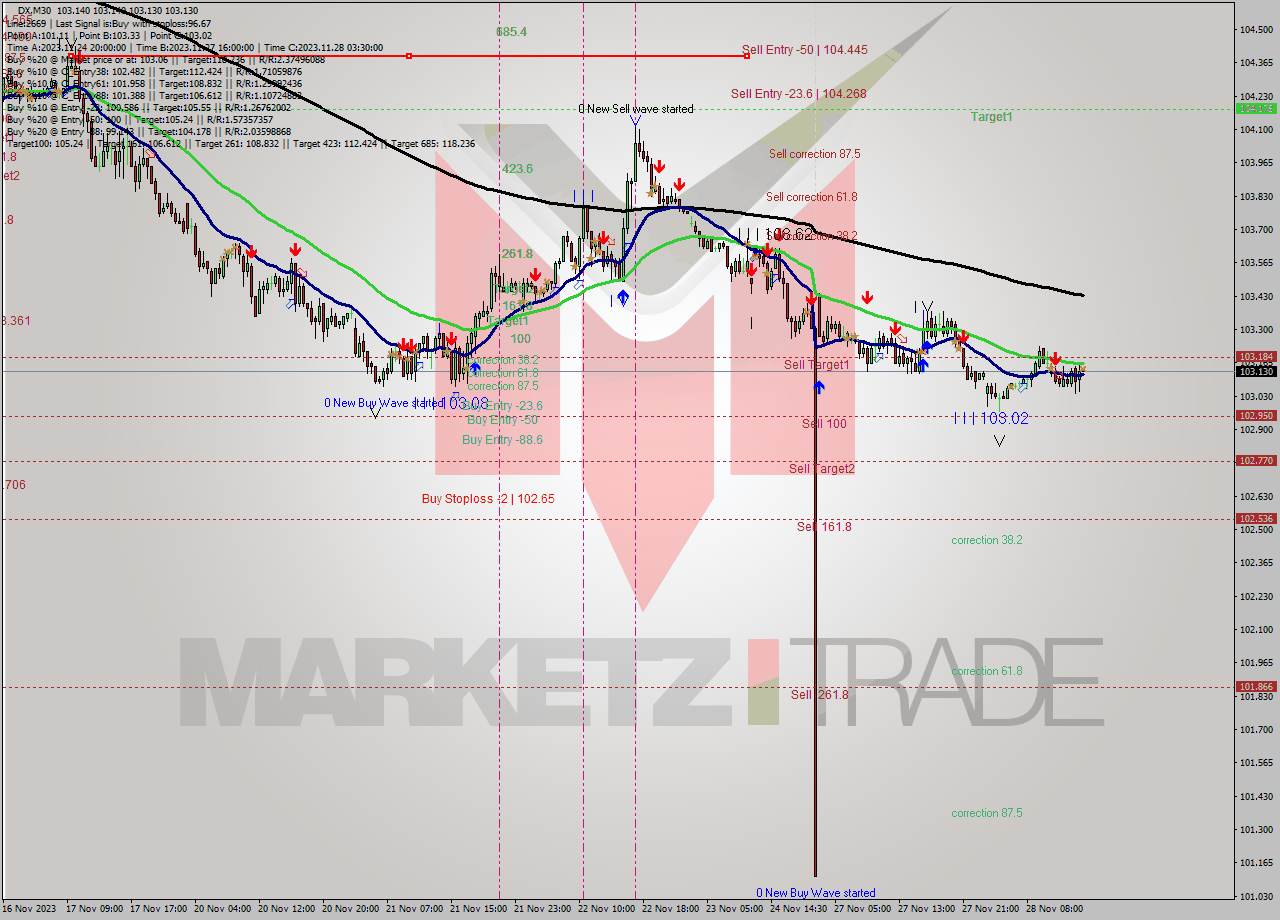
Task: Click the 'Sell Entry -23.6 | 104.268' label
Action: 798,94
